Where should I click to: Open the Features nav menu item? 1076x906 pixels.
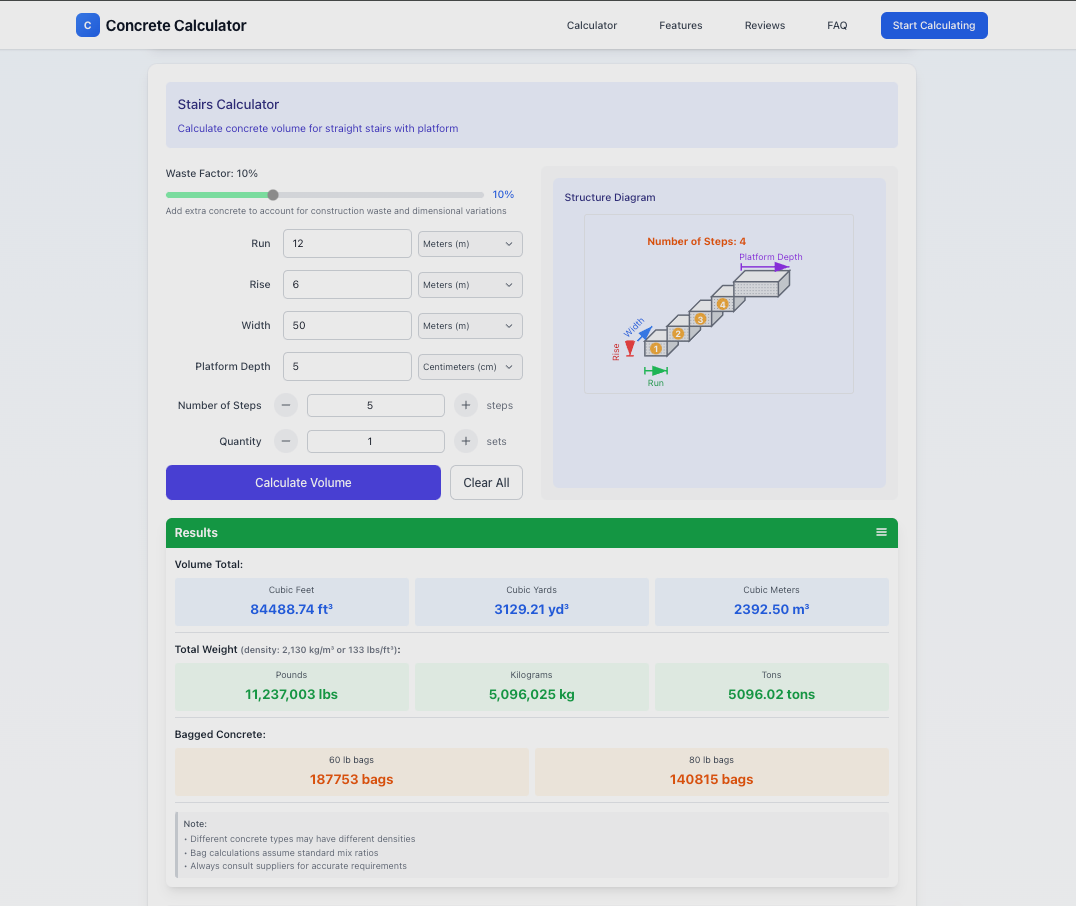[681, 25]
